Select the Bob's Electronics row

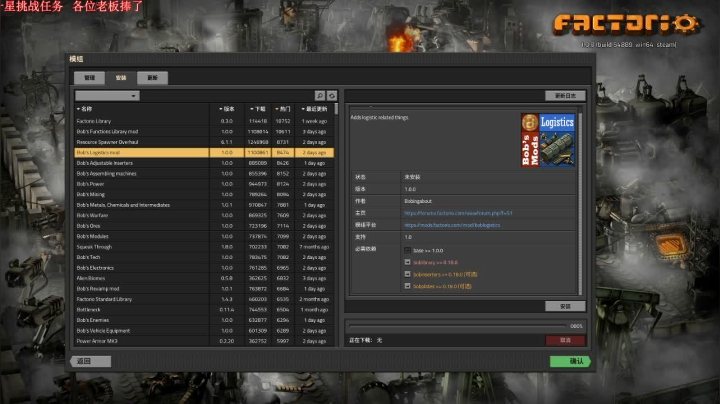pos(204,268)
